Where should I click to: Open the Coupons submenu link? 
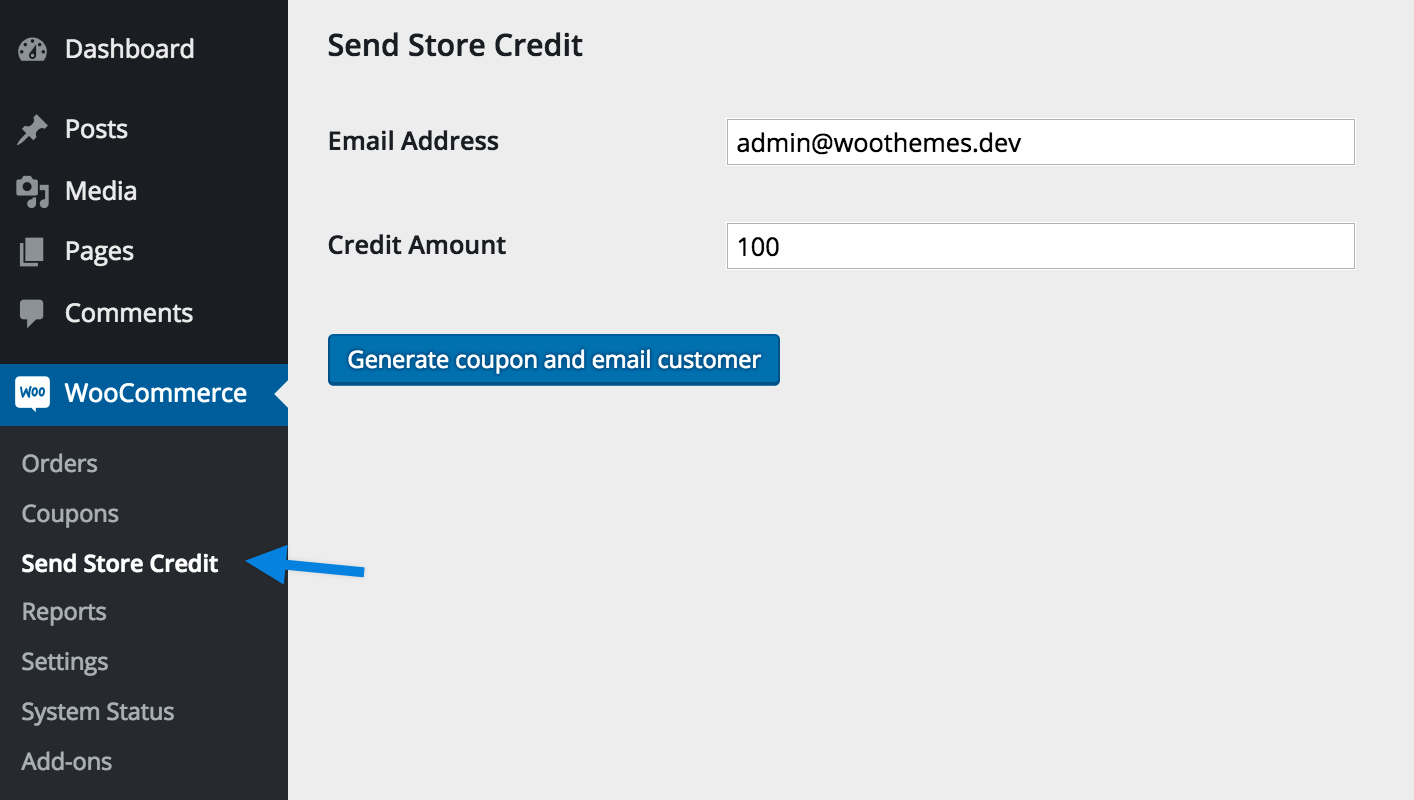tap(70, 514)
